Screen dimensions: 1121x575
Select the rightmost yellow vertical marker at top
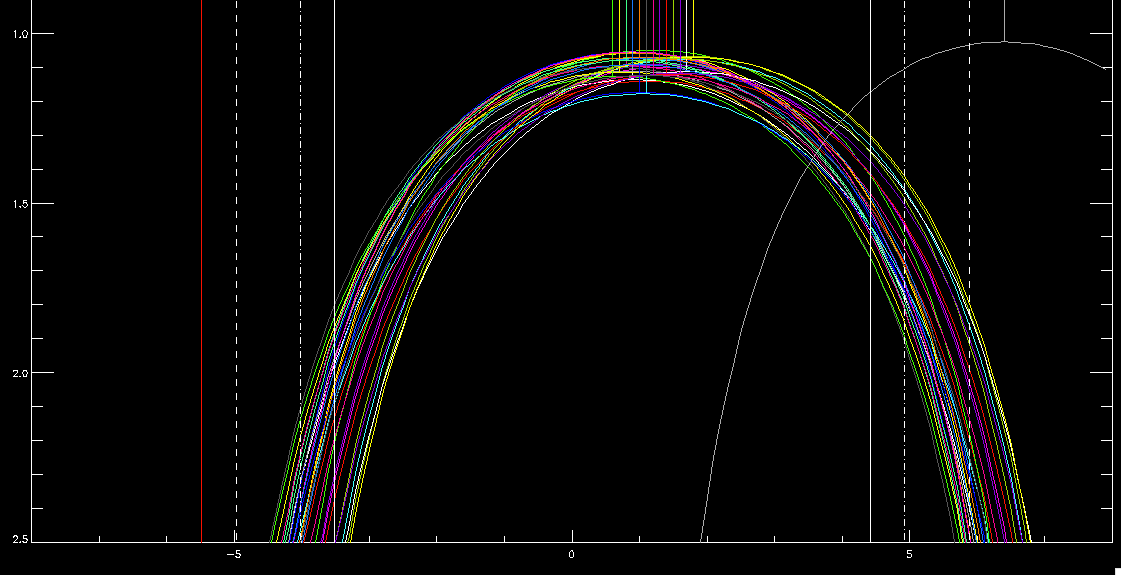692,25
